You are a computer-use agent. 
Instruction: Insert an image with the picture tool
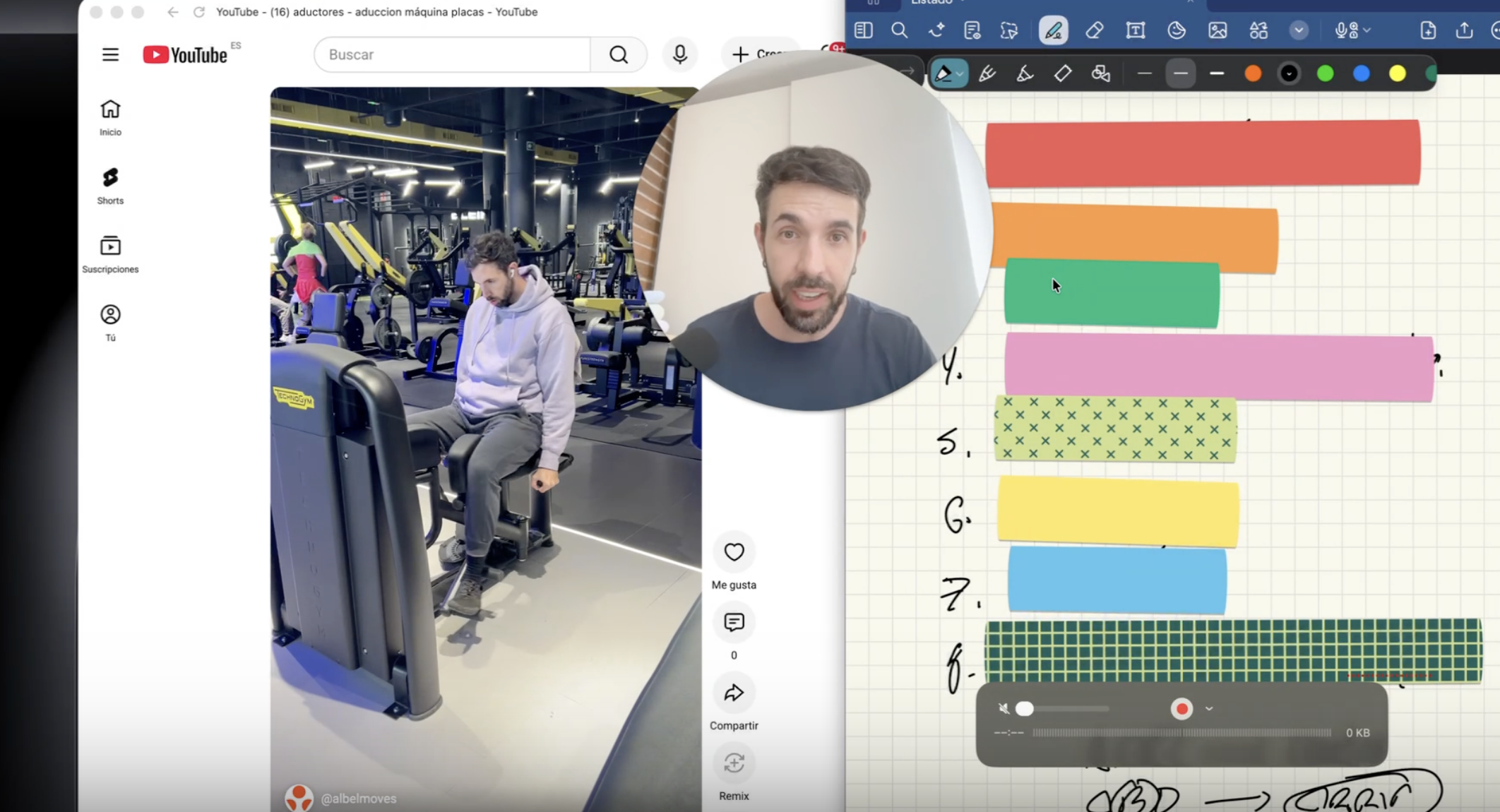pos(1218,30)
